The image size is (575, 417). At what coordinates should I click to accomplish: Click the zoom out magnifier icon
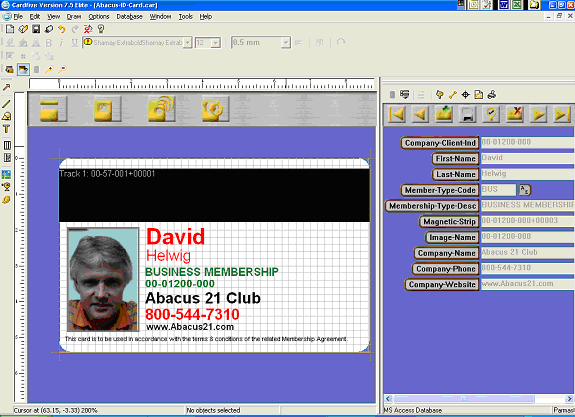(x=63, y=69)
